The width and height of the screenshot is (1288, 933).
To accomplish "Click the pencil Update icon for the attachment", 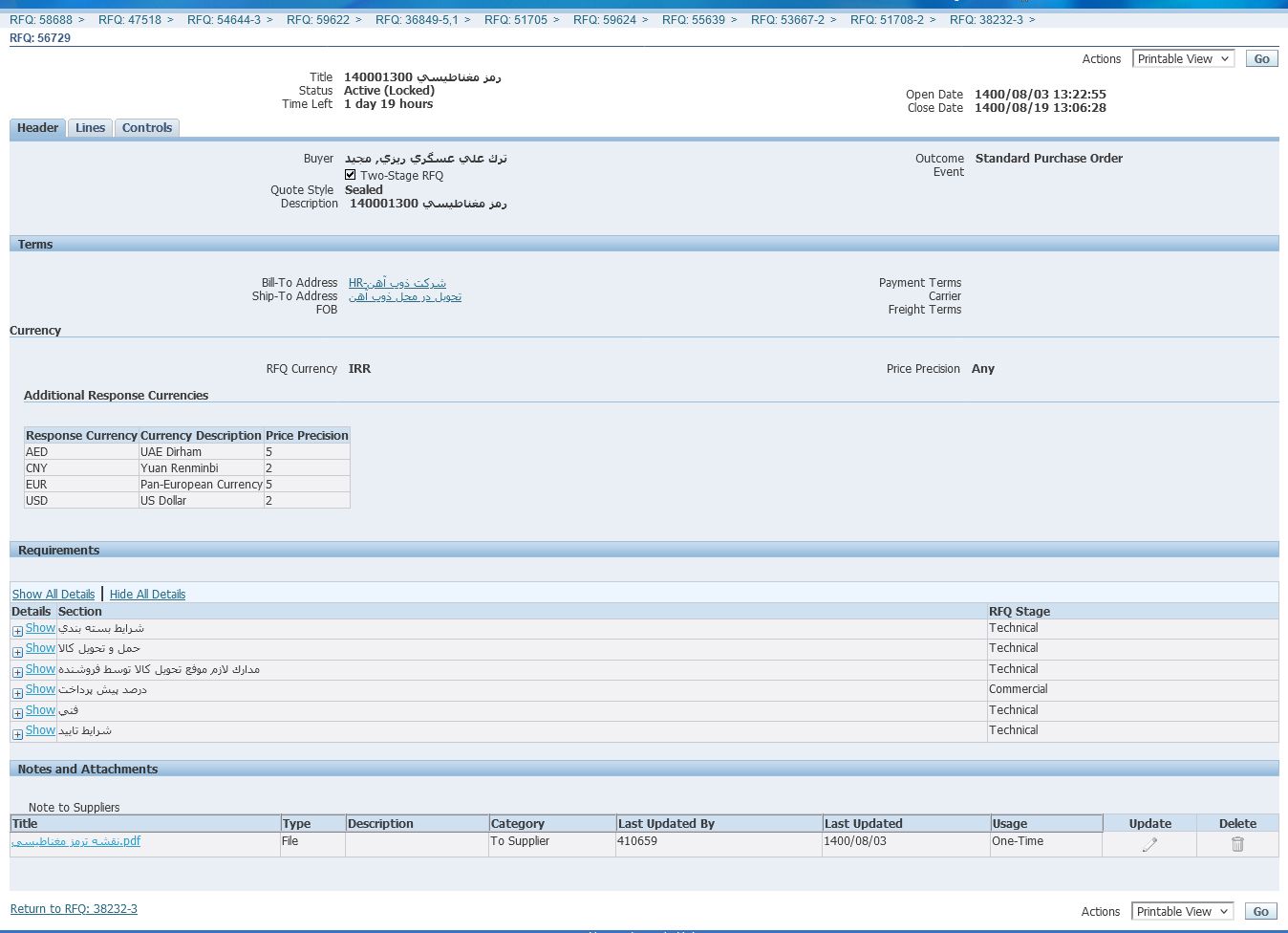I will click(x=1149, y=844).
